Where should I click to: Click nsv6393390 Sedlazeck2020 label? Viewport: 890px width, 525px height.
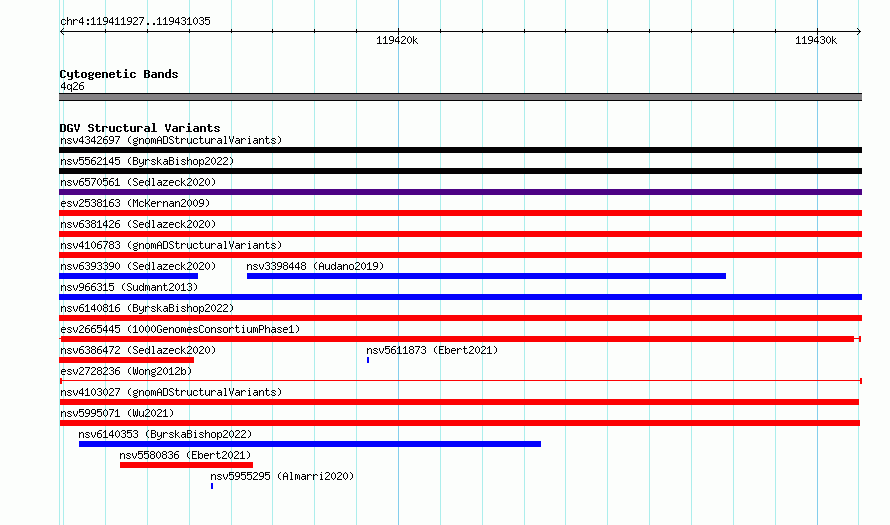(x=138, y=266)
